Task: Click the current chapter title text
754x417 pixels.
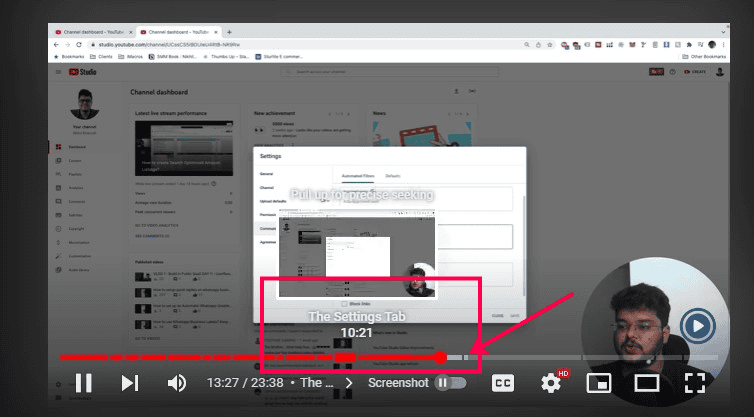Action: pos(316,383)
